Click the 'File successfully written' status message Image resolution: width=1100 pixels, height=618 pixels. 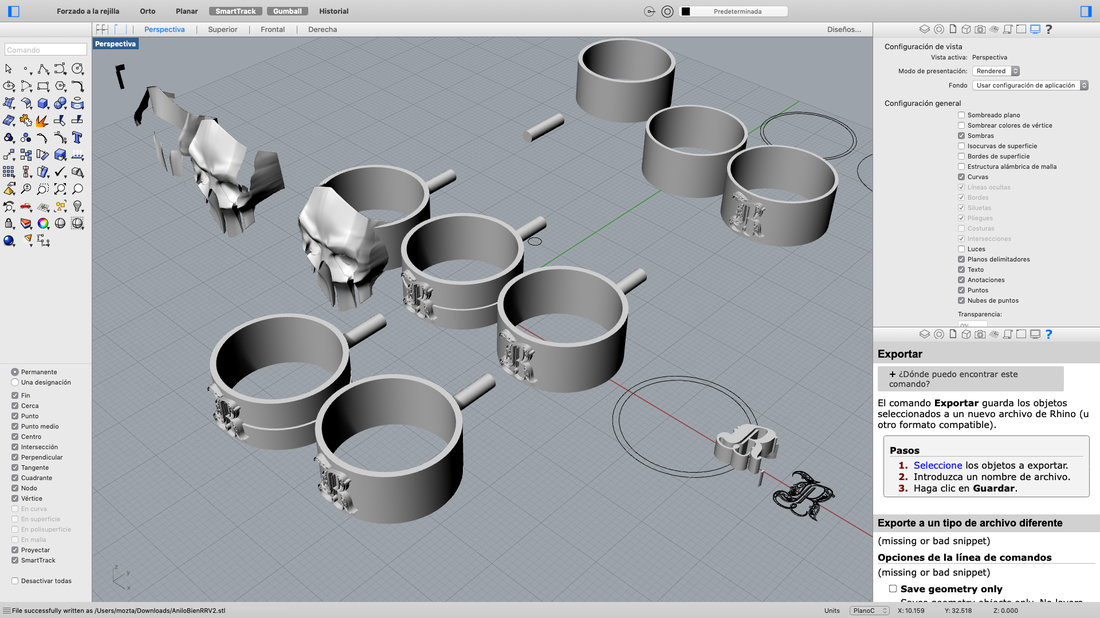[119, 610]
